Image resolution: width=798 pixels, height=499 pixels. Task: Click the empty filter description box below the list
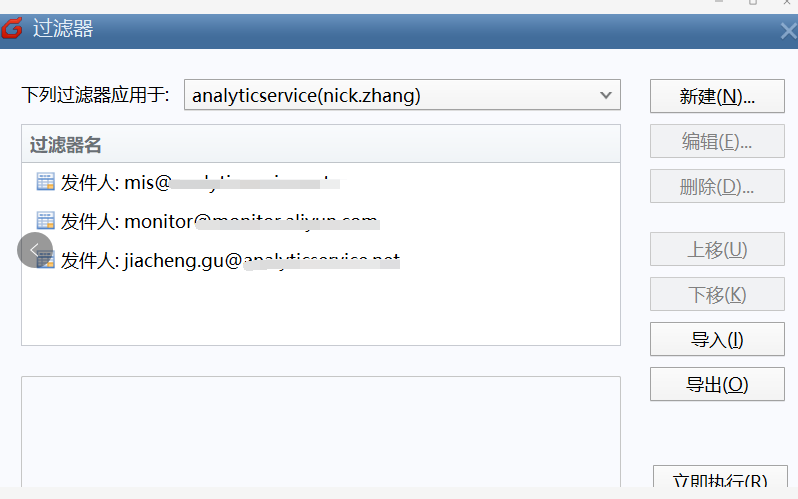tap(320, 430)
